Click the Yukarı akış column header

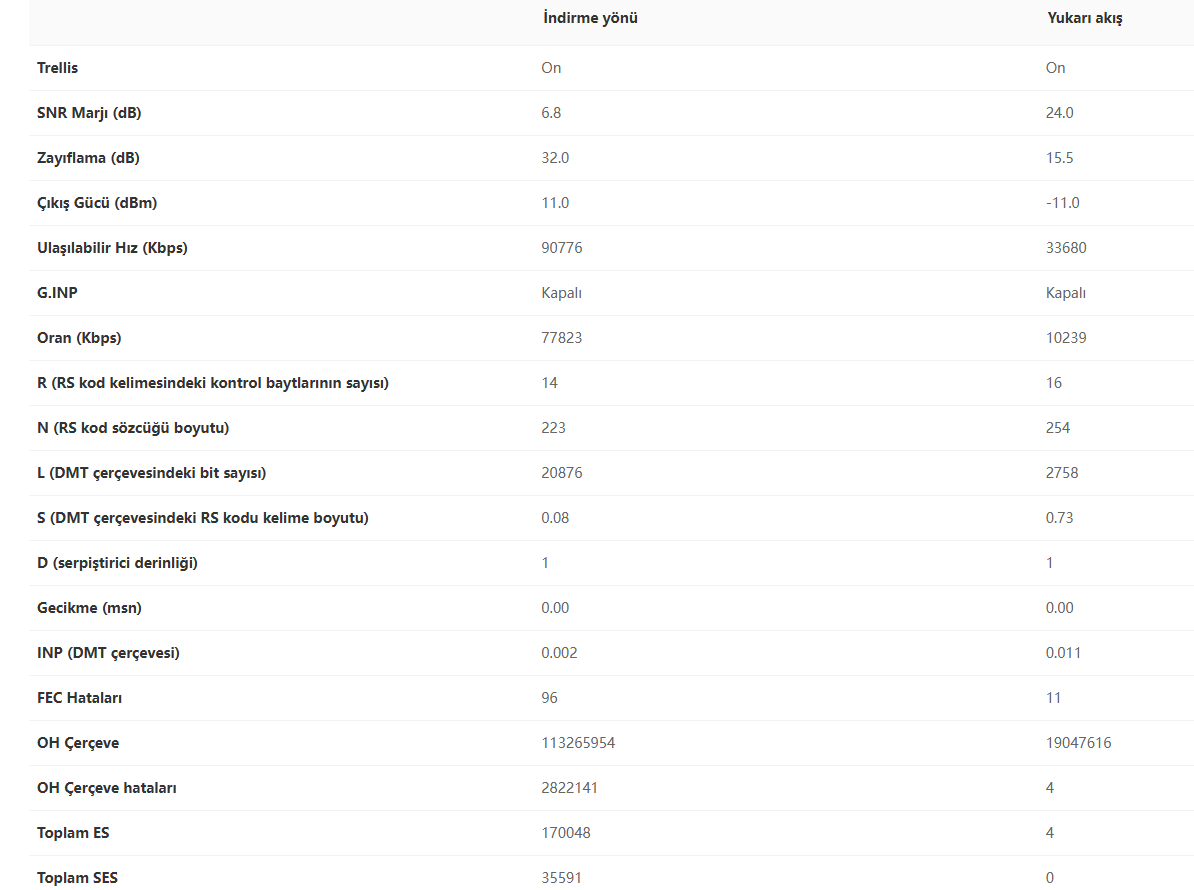[1084, 18]
